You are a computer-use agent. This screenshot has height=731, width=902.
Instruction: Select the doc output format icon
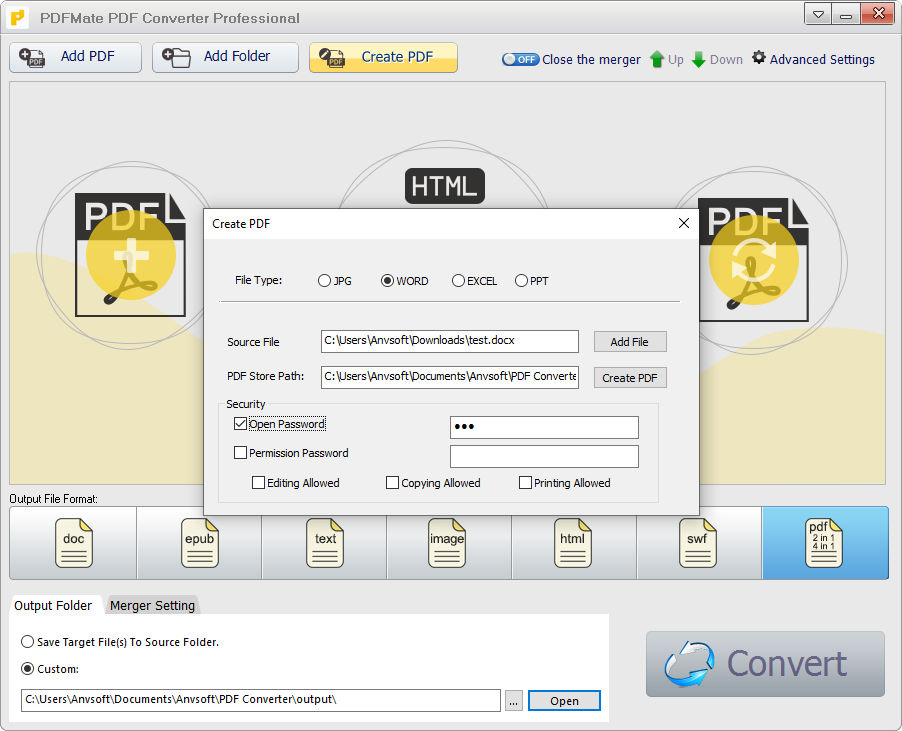coord(72,541)
